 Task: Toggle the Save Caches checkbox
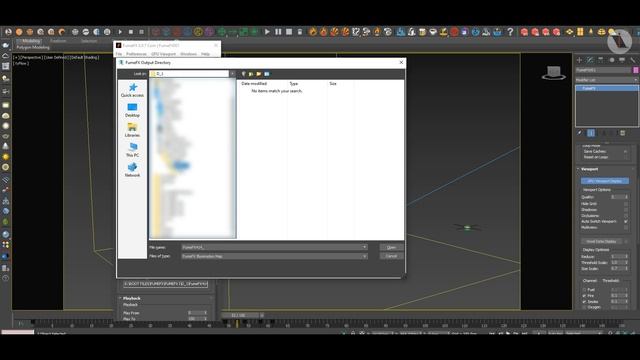click(x=626, y=151)
